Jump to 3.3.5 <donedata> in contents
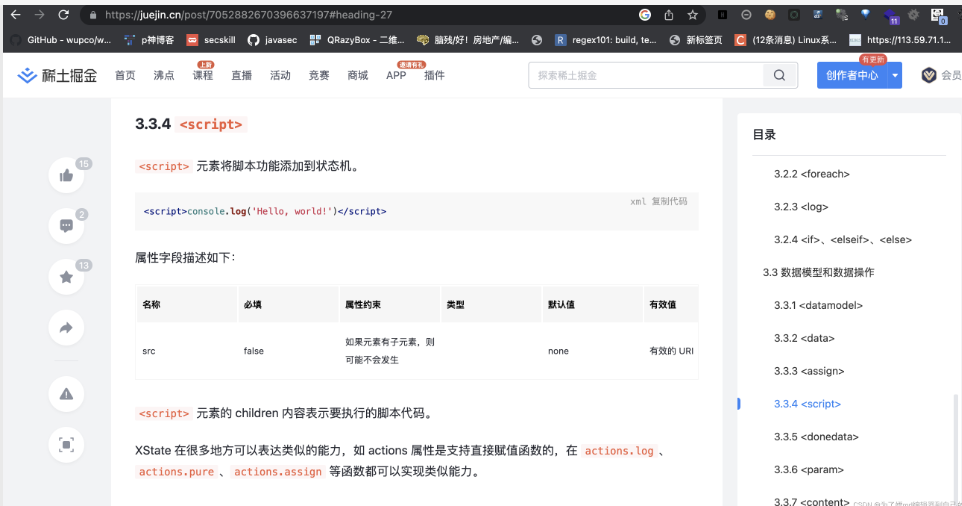Image resolution: width=962 pixels, height=506 pixels. pos(816,437)
